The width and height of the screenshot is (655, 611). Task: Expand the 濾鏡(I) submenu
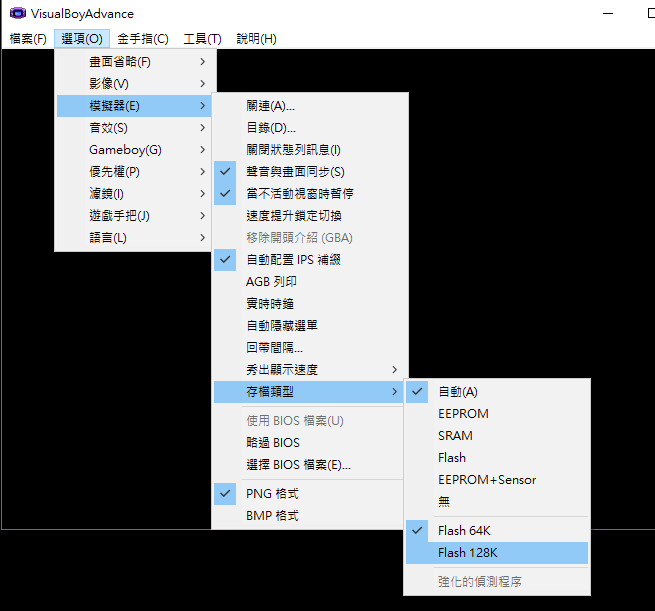pyautogui.click(x=134, y=194)
